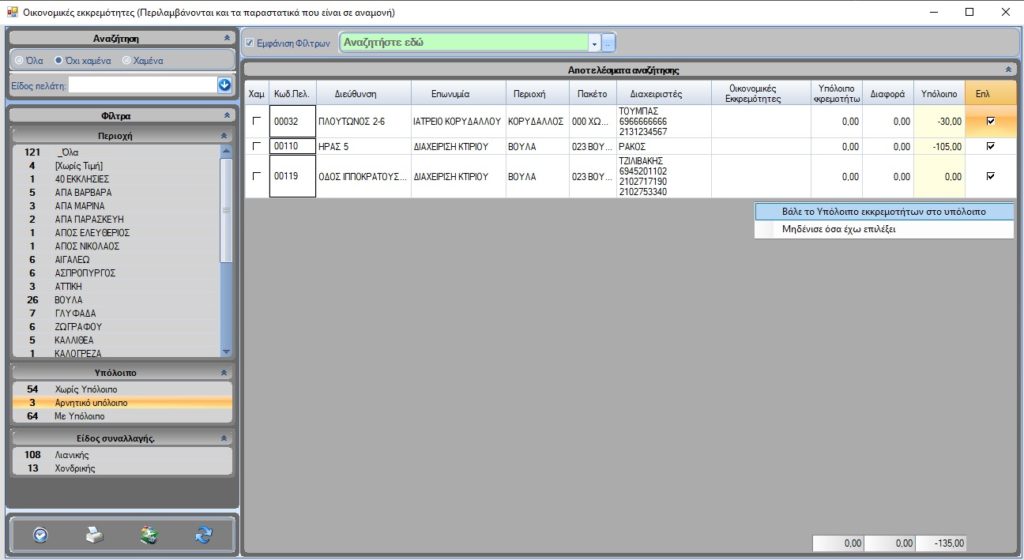Screen dimensions: 1024x560
Task: Collapse the Υπόλοιπο filter section
Action: [225, 372]
